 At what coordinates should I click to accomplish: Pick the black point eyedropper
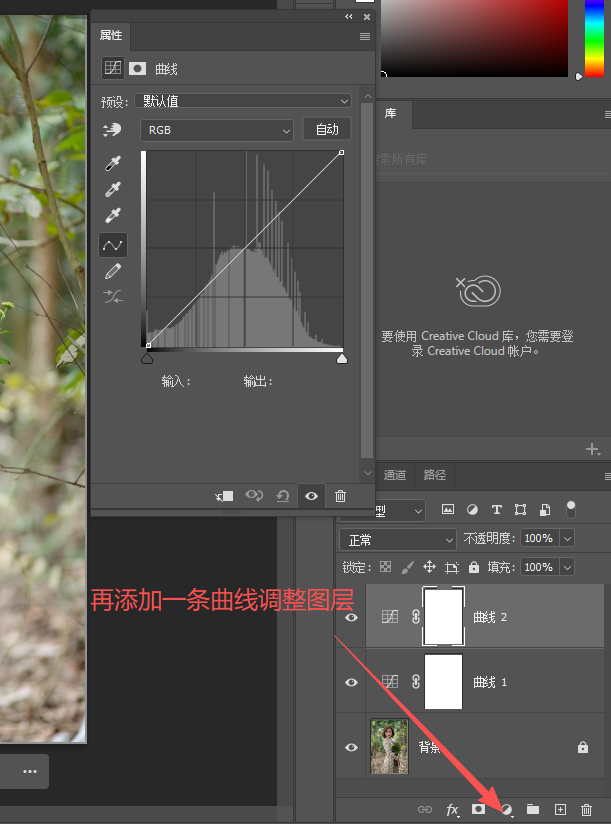113,163
